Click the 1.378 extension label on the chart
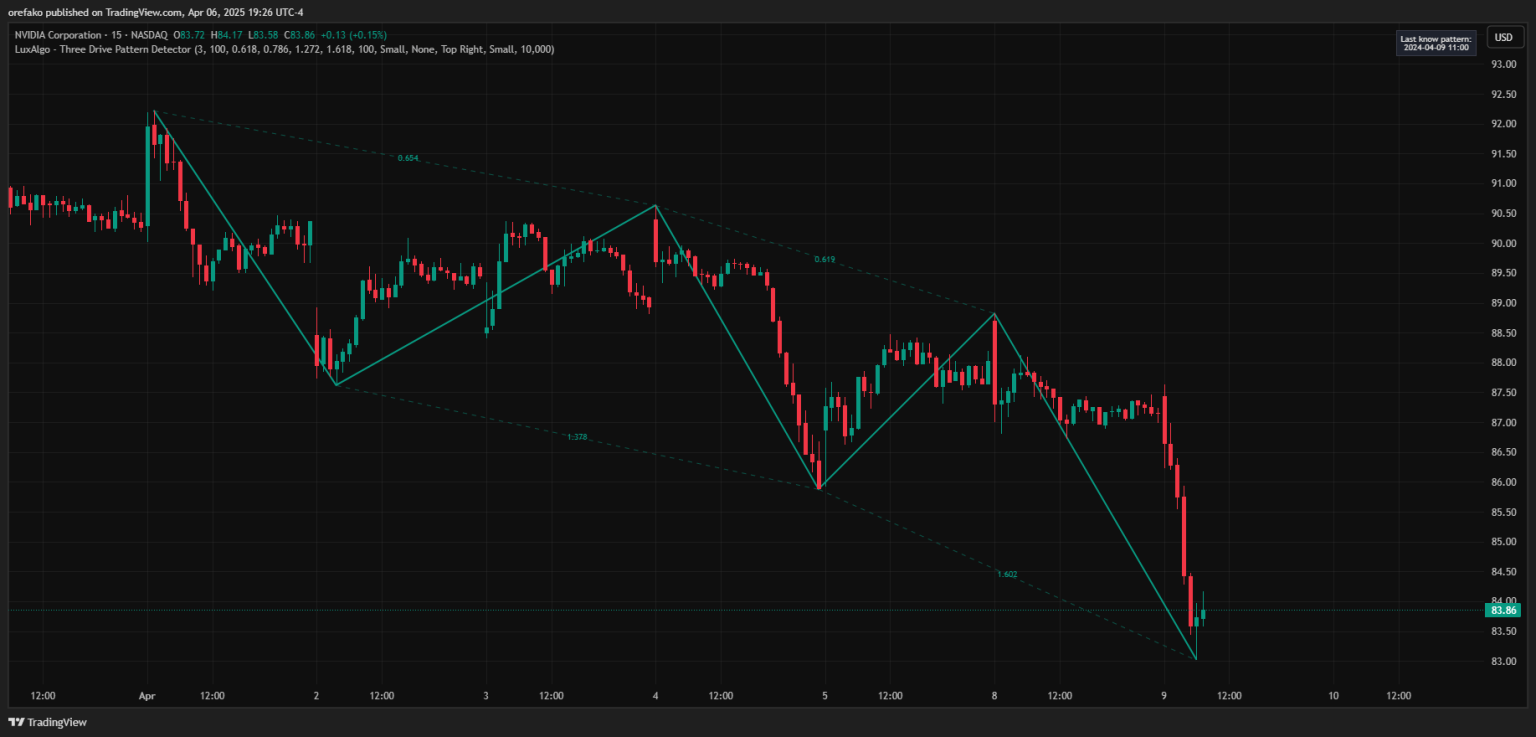 (578, 436)
